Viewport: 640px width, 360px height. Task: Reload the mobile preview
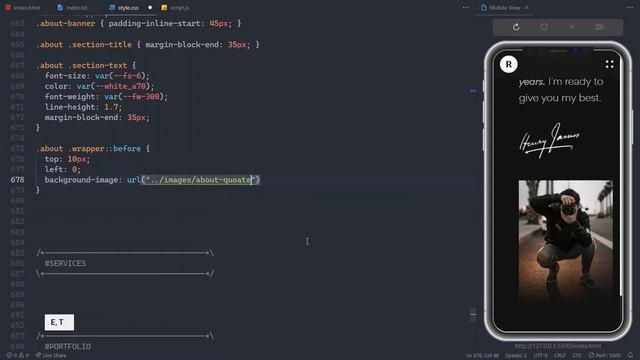[516, 27]
